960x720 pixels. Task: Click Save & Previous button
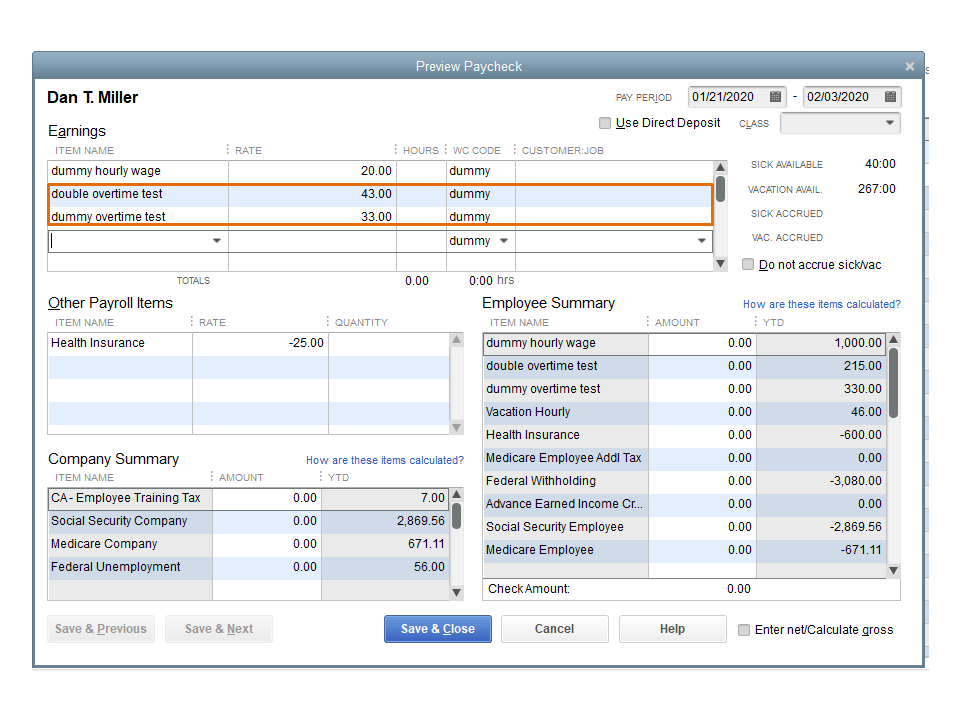tap(101, 629)
